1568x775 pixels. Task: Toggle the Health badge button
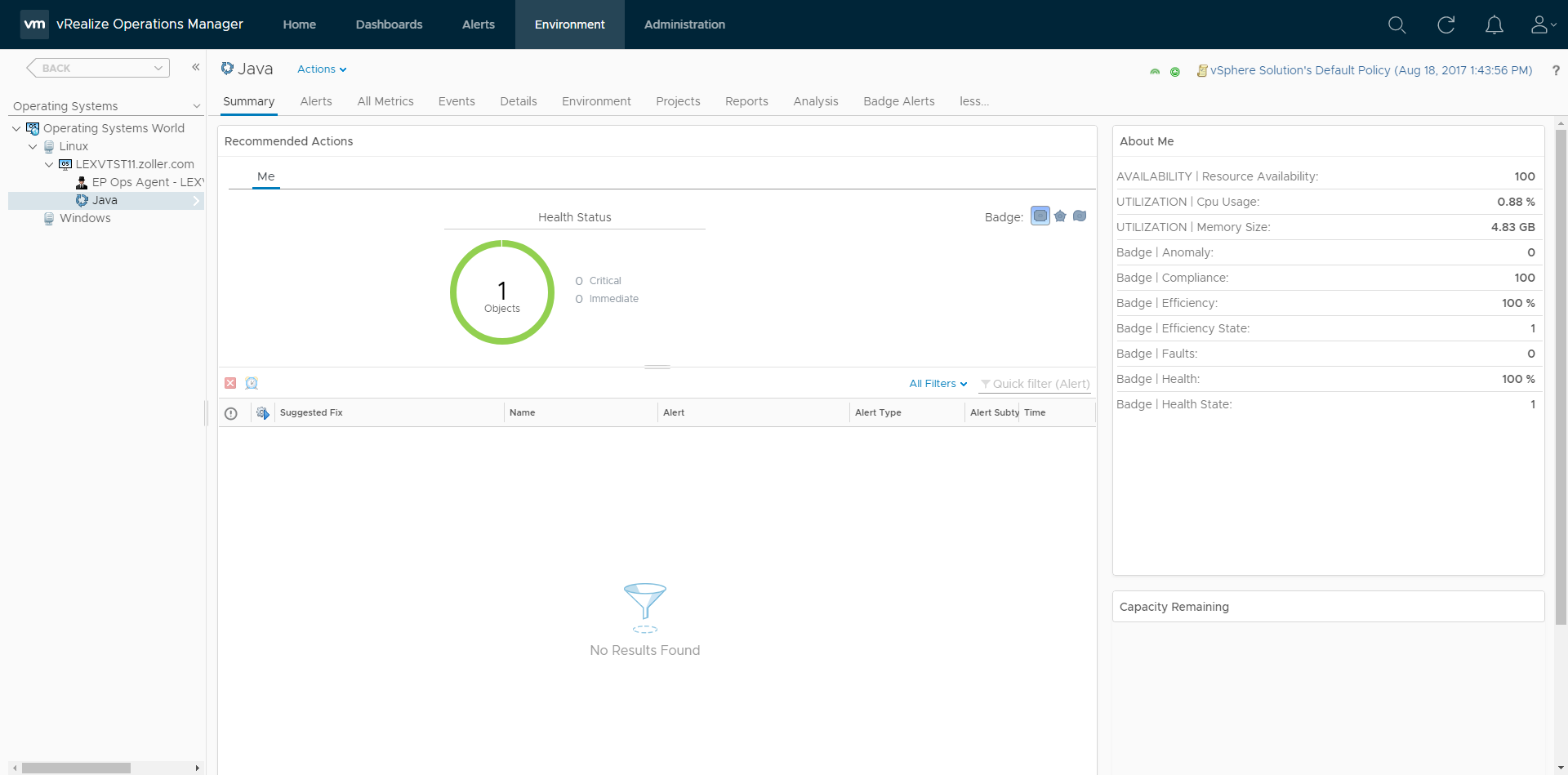click(x=1040, y=216)
